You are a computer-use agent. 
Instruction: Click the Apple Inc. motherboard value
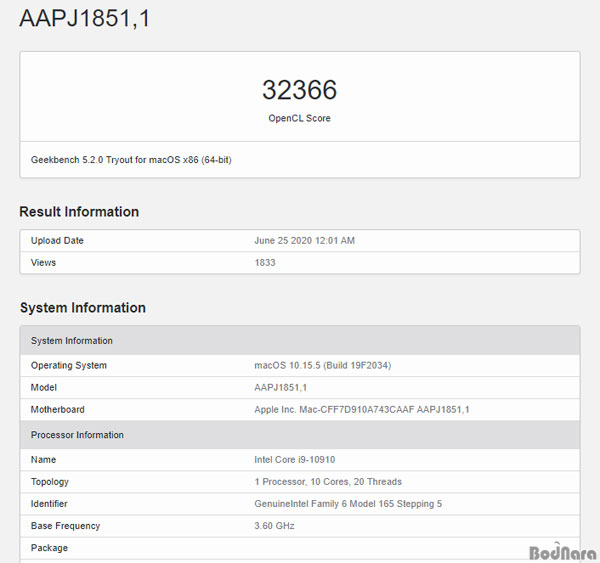point(362,410)
